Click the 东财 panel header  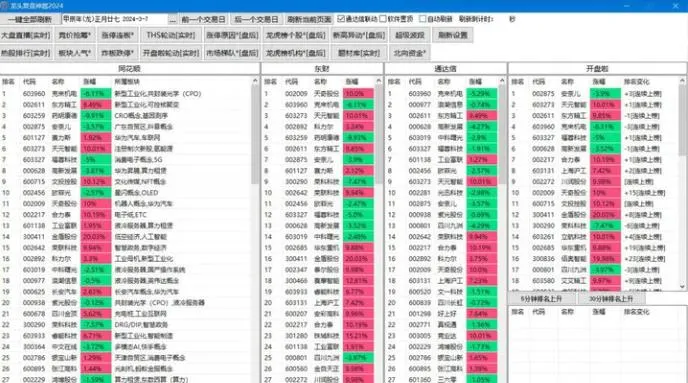pyautogui.click(x=322, y=69)
